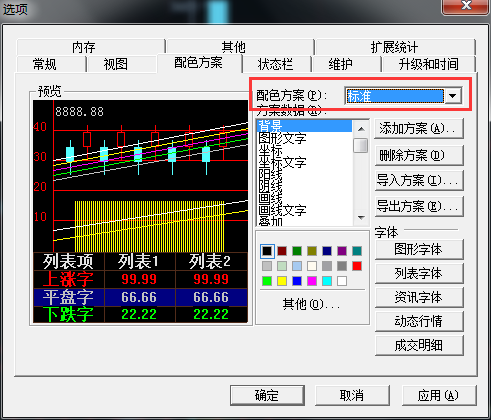Pick the navy blue swatch
This screenshot has height=420, width=491.
coord(327,251)
